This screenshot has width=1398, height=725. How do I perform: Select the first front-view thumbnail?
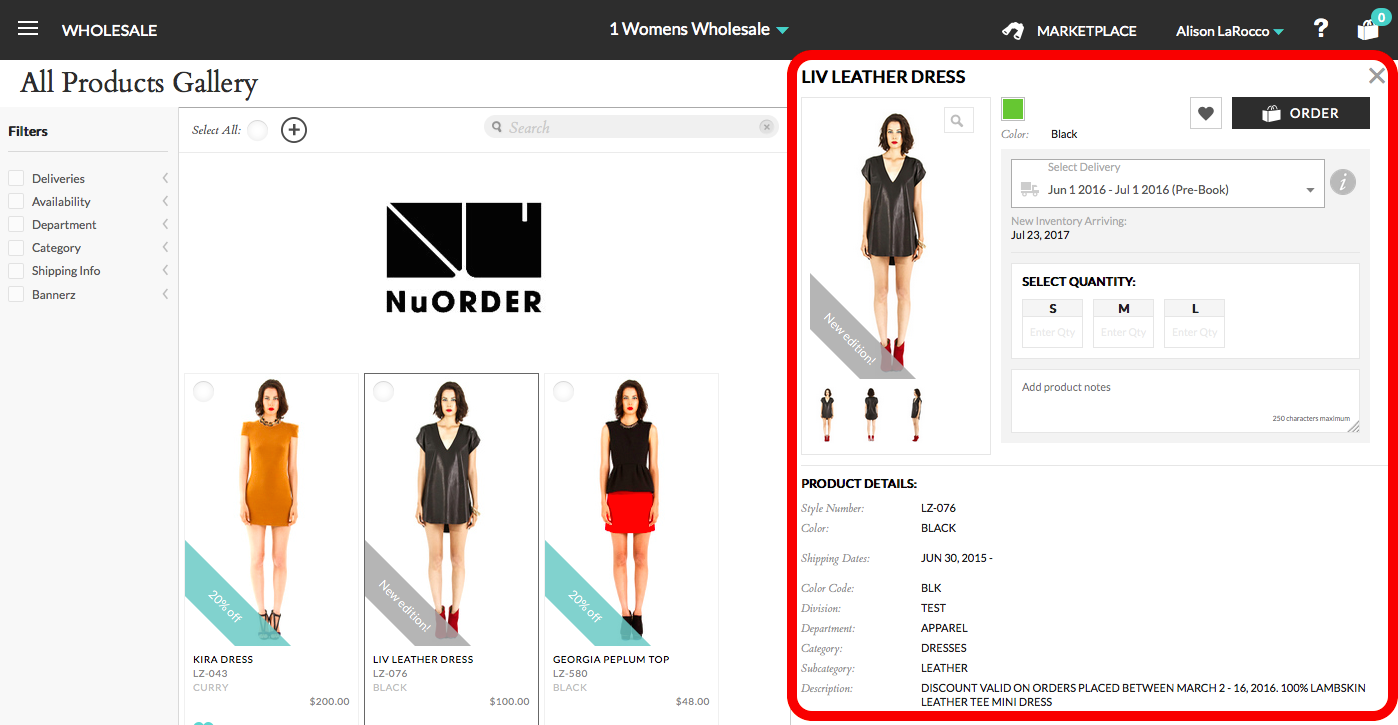[x=827, y=414]
